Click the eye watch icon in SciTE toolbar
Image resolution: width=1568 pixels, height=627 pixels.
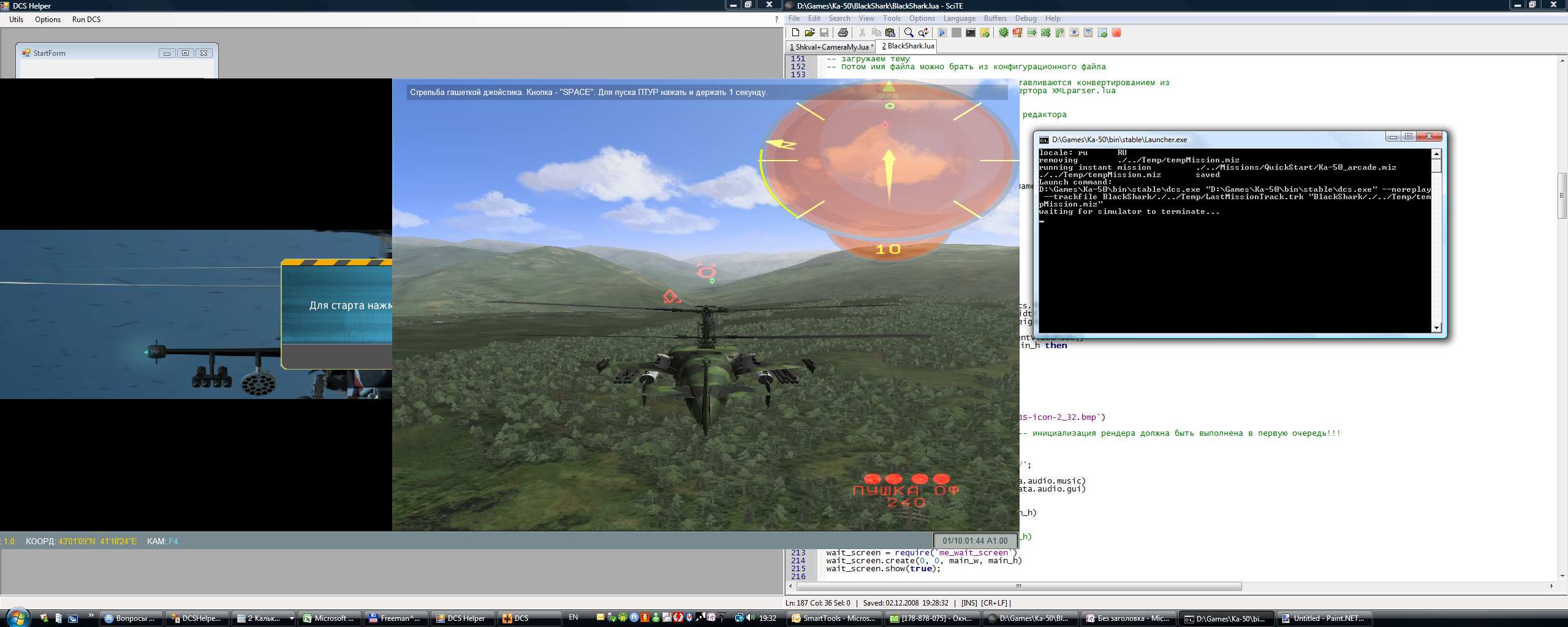point(1074,32)
